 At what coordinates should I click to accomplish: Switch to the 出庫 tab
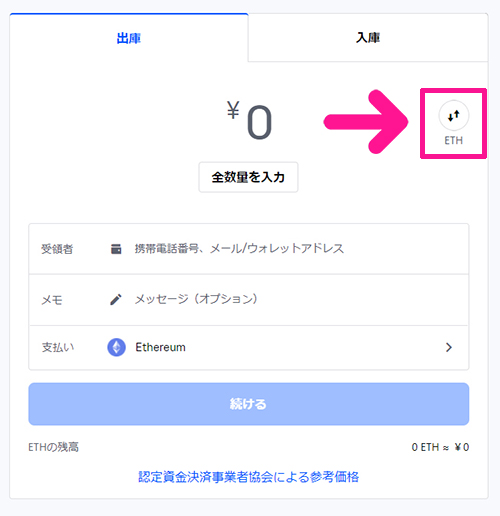[129, 38]
